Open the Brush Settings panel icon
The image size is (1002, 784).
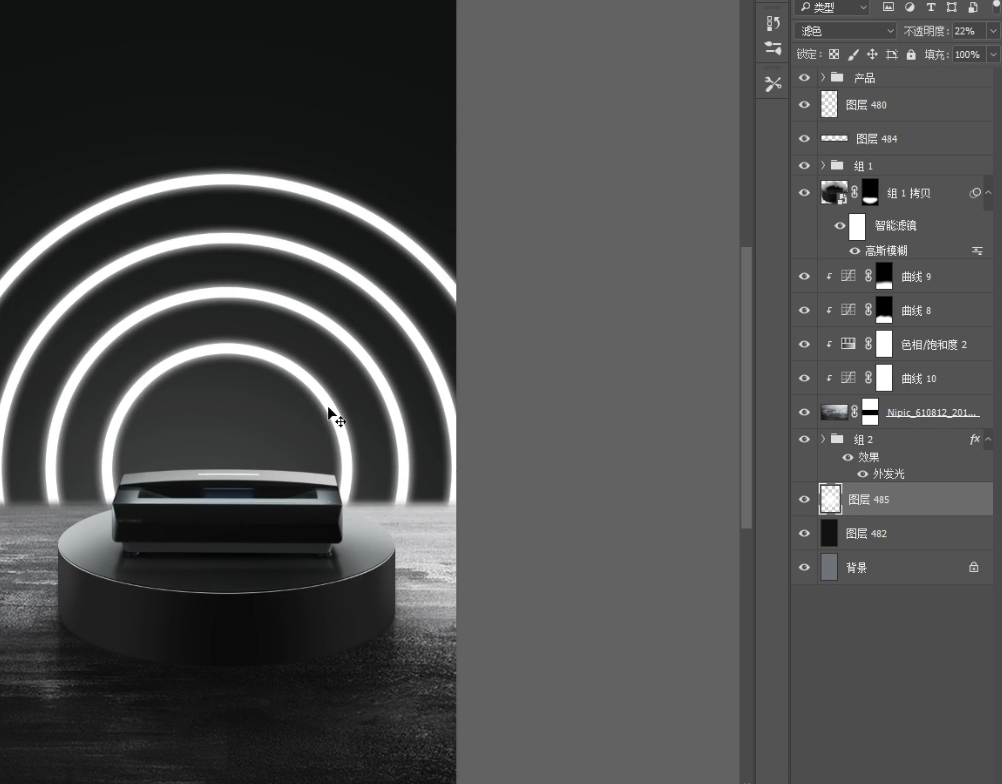[773, 47]
